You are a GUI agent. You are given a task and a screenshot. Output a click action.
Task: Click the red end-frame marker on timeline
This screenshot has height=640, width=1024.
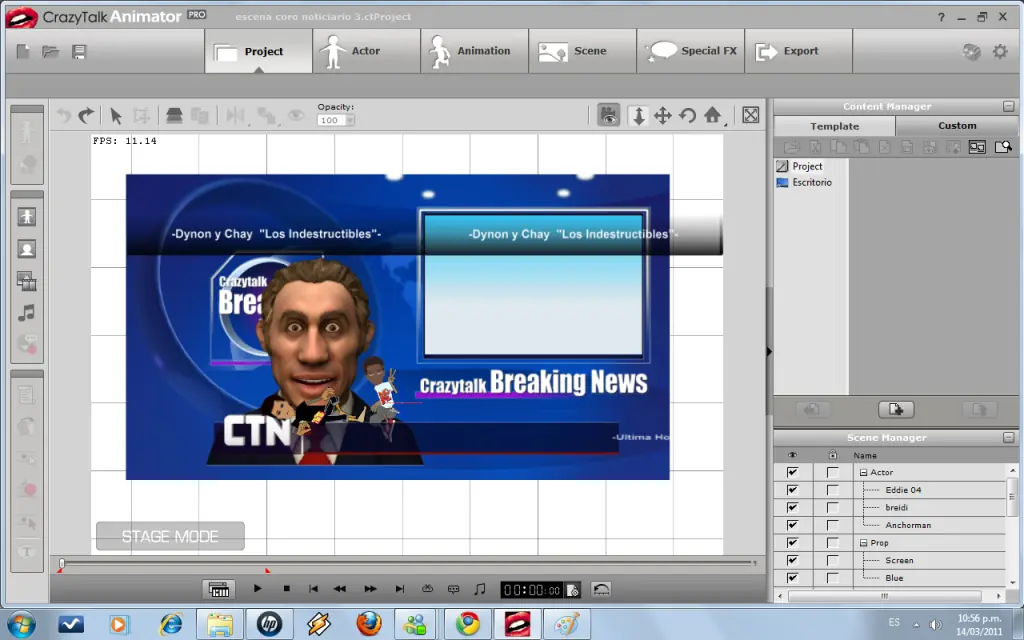[x=267, y=571]
